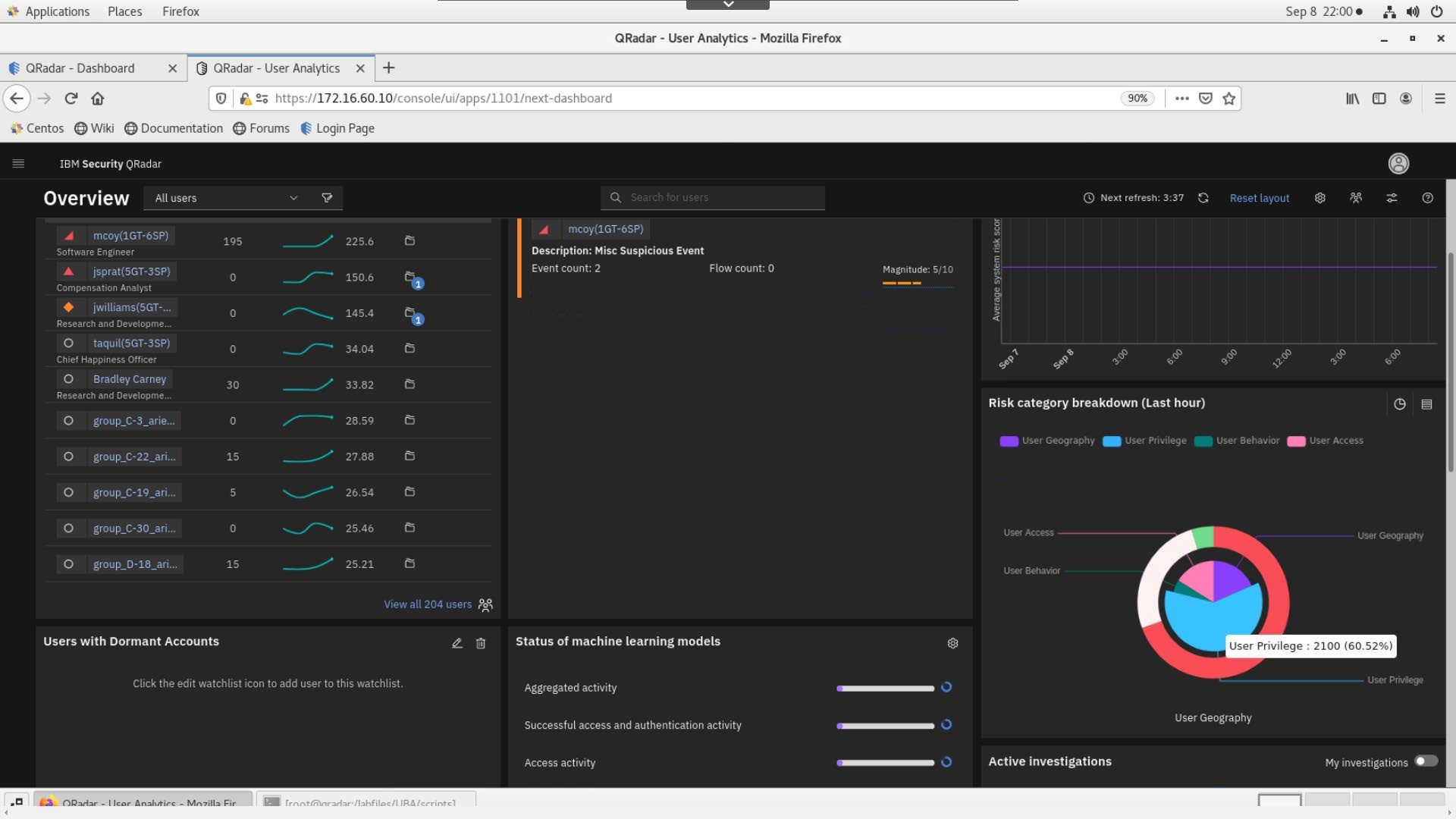Image resolution: width=1456 pixels, height=819 pixels.
Task: Open time range picker on risk breakdown
Action: [1399, 404]
